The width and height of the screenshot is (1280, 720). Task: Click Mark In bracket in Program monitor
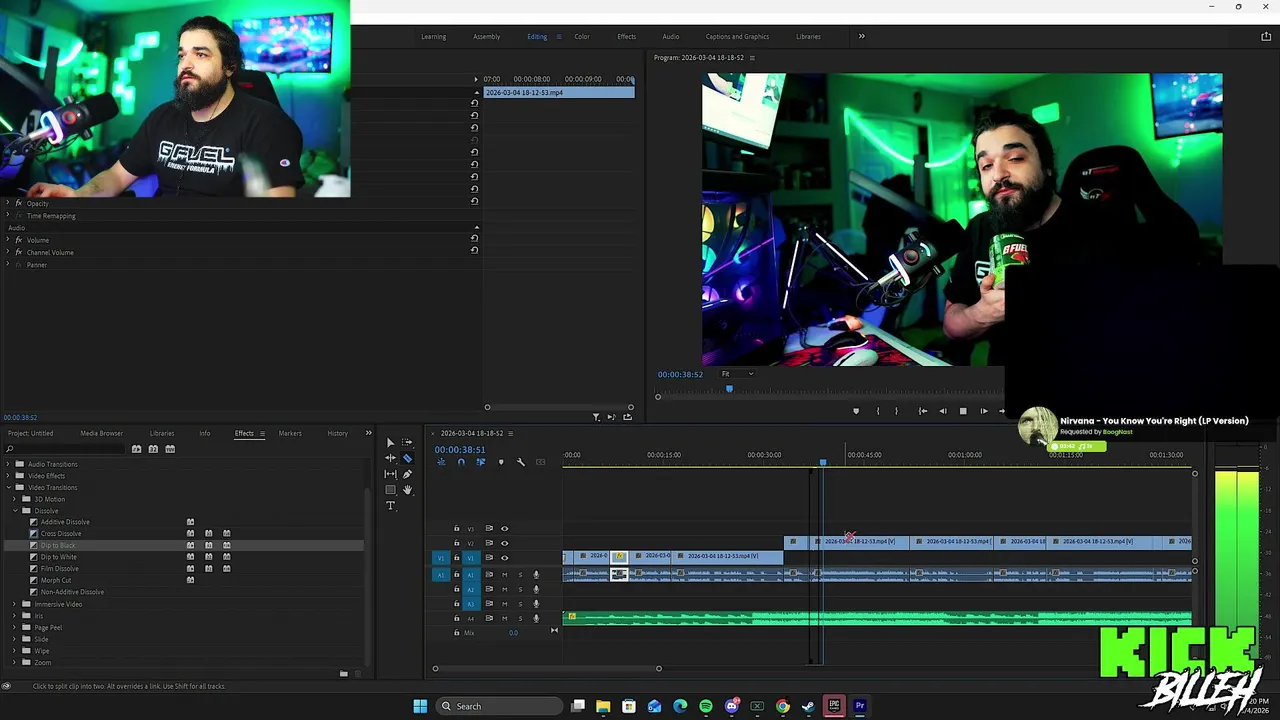pyautogui.click(x=878, y=411)
